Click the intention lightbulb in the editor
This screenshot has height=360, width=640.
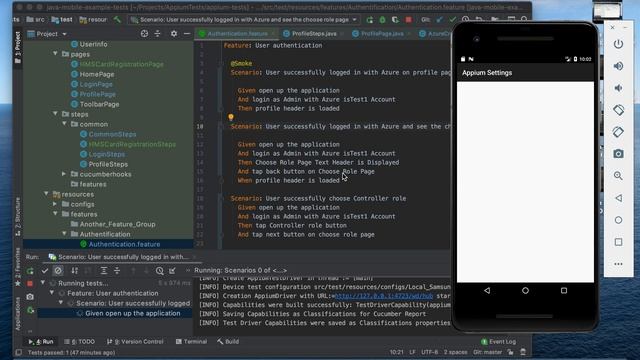click(231, 118)
